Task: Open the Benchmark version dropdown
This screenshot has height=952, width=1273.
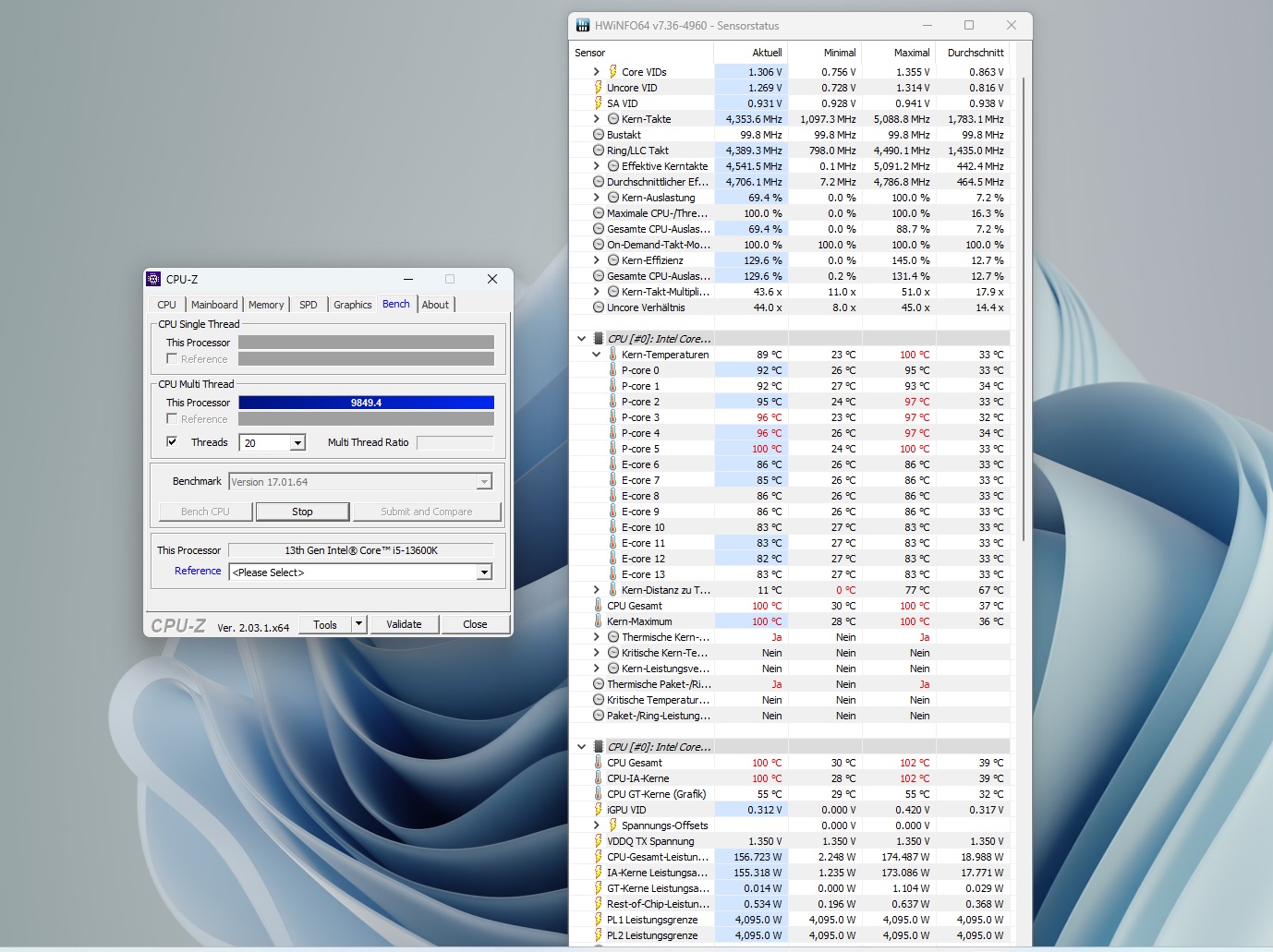Action: [x=484, y=482]
